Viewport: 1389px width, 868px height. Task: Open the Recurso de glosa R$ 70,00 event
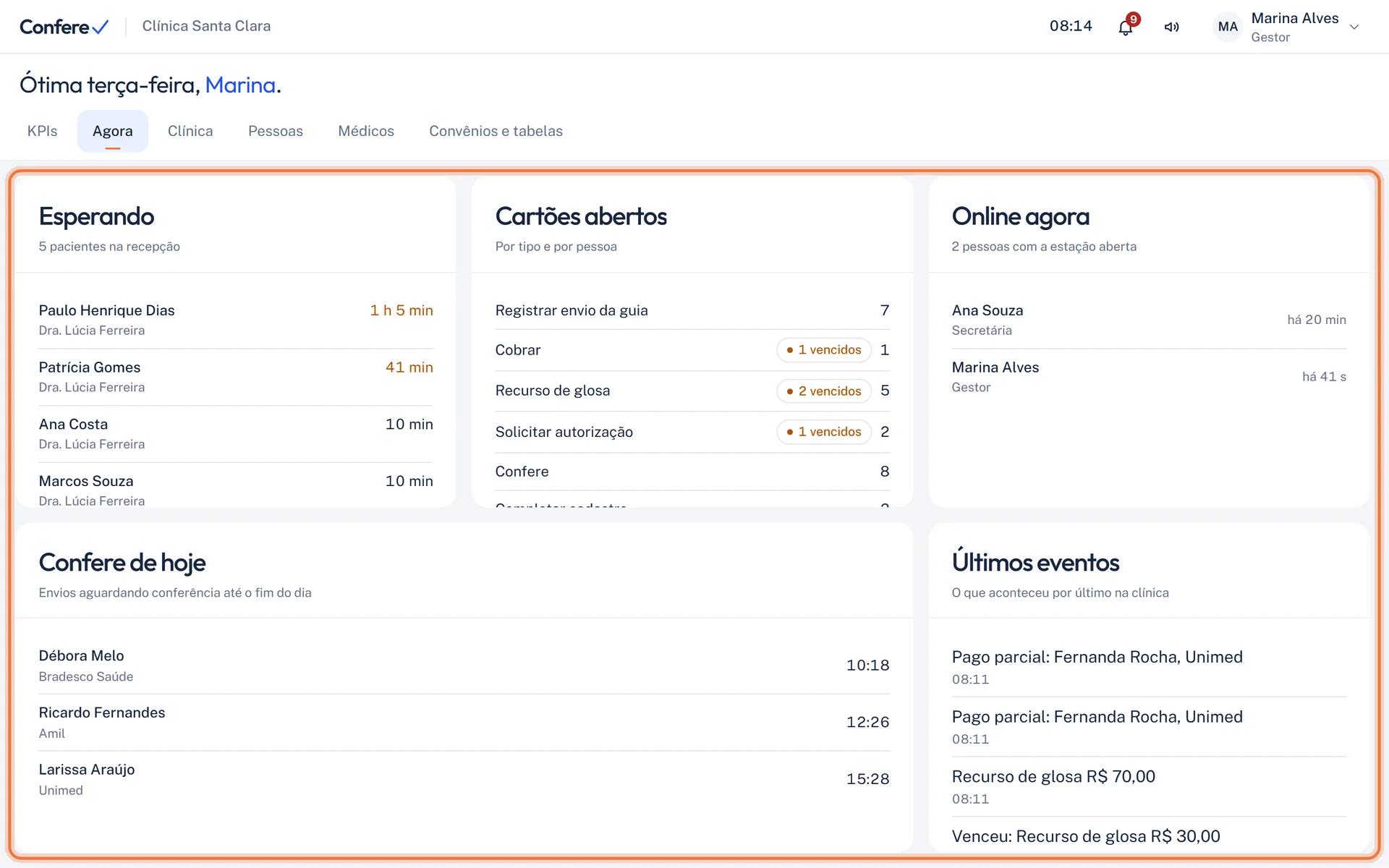pyautogui.click(x=1149, y=787)
